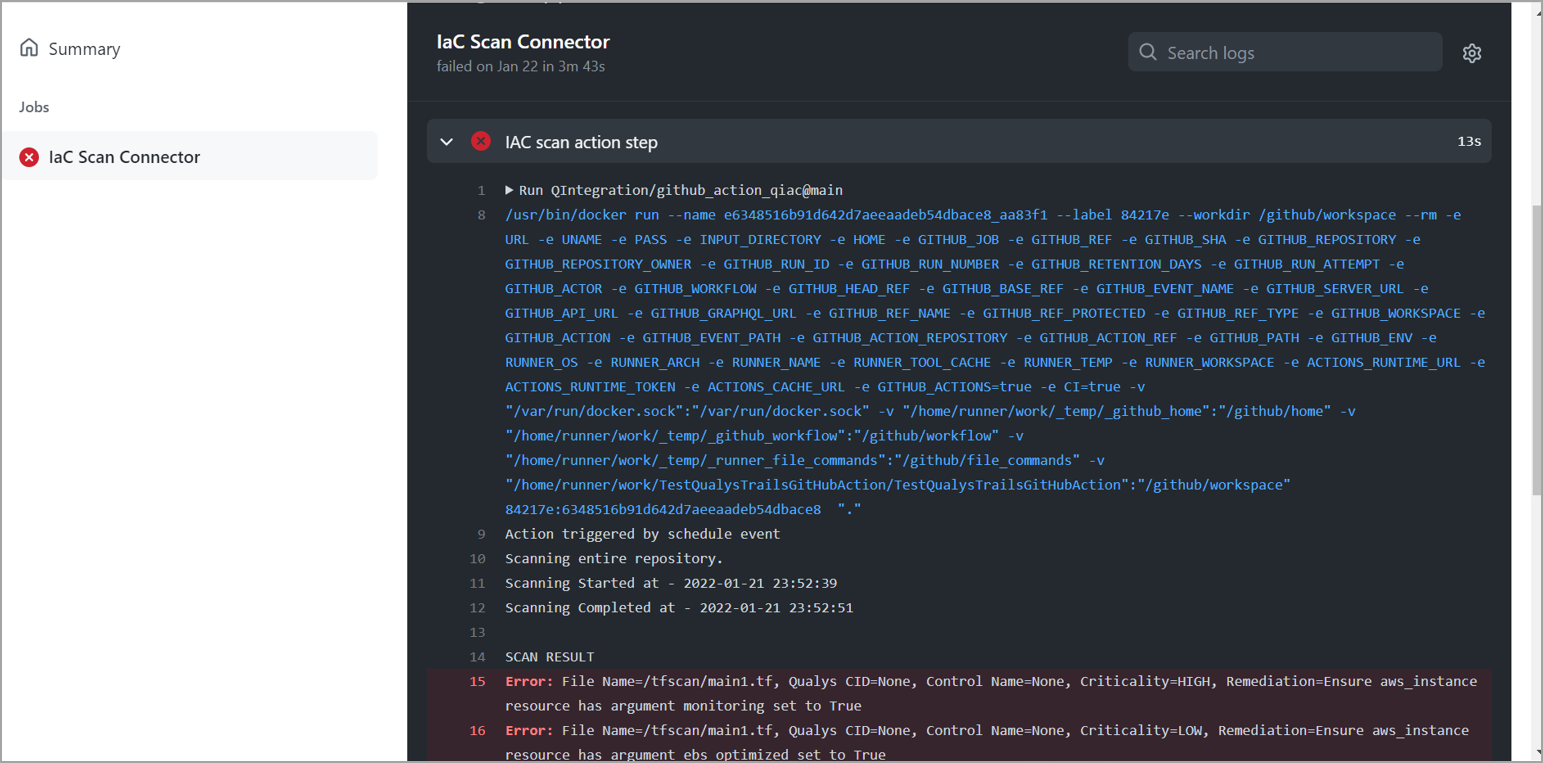The width and height of the screenshot is (1543, 763).
Task: Expand the Run QIntegration/github_action_qiac@main triangle
Action: click(509, 190)
